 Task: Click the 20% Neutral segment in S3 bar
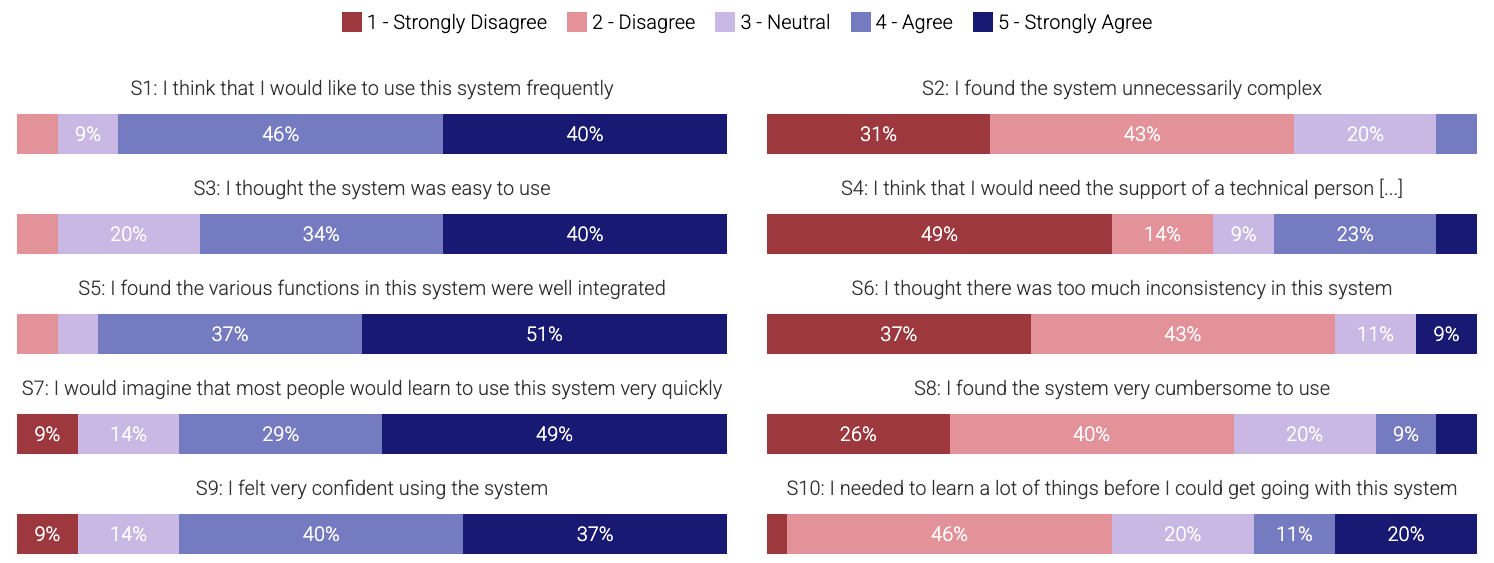pyautogui.click(x=128, y=234)
